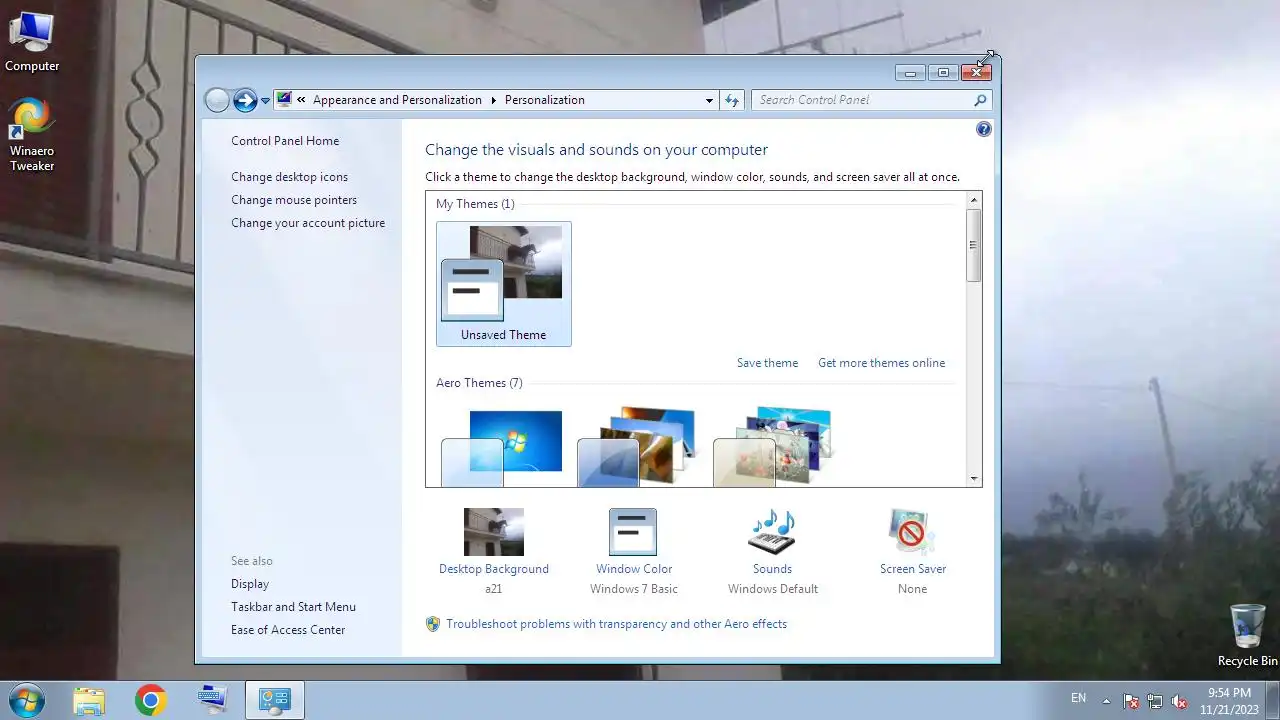The width and height of the screenshot is (1280, 720).
Task: Select the Appearance and Personalization breadcrumb
Action: pyautogui.click(x=397, y=100)
